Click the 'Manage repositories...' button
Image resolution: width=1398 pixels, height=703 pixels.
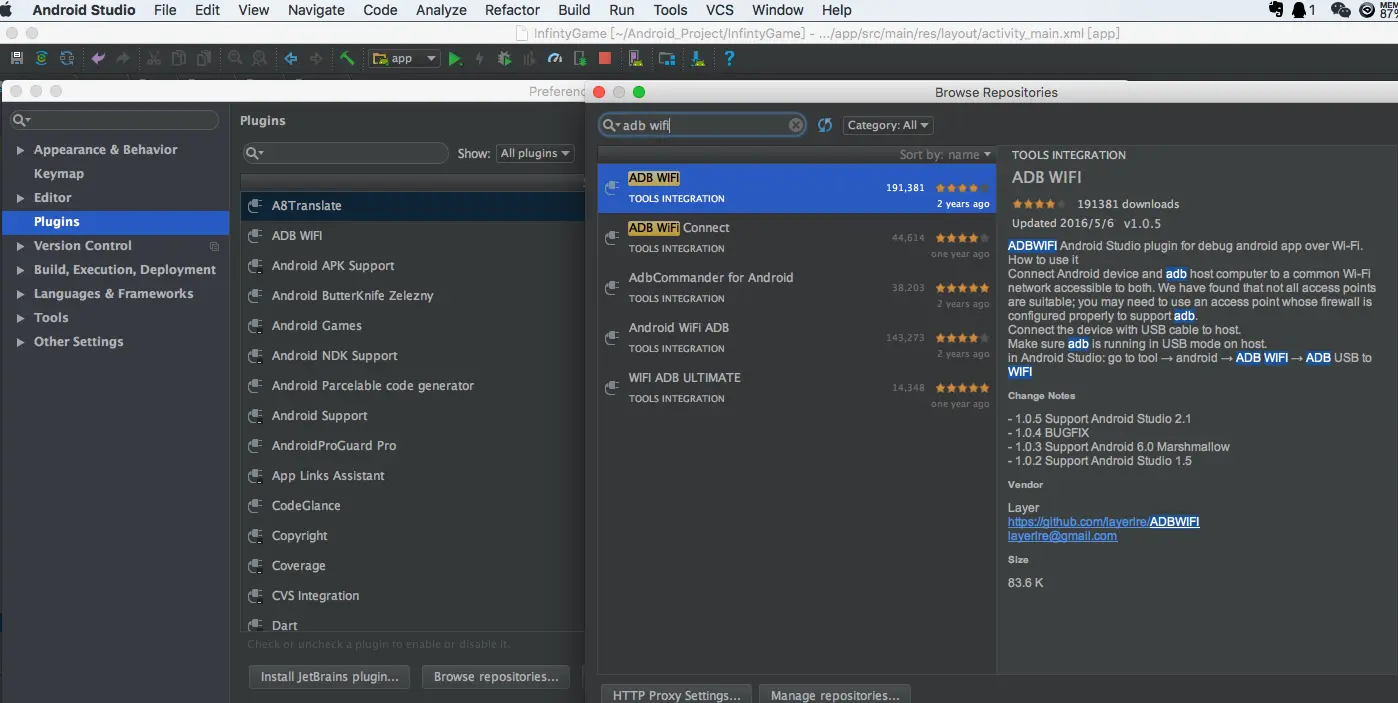coord(834,695)
